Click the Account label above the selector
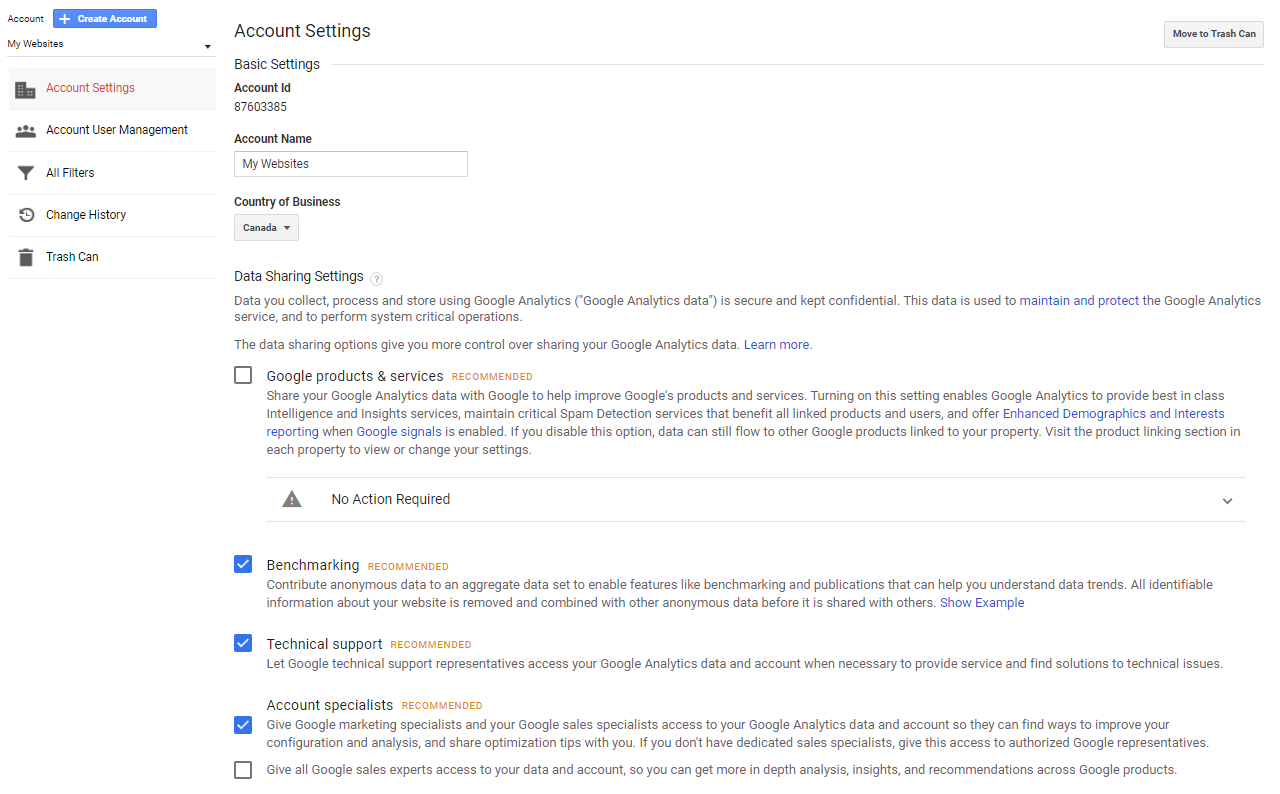Viewport: 1280px width, 794px height. pyautogui.click(x=26, y=19)
